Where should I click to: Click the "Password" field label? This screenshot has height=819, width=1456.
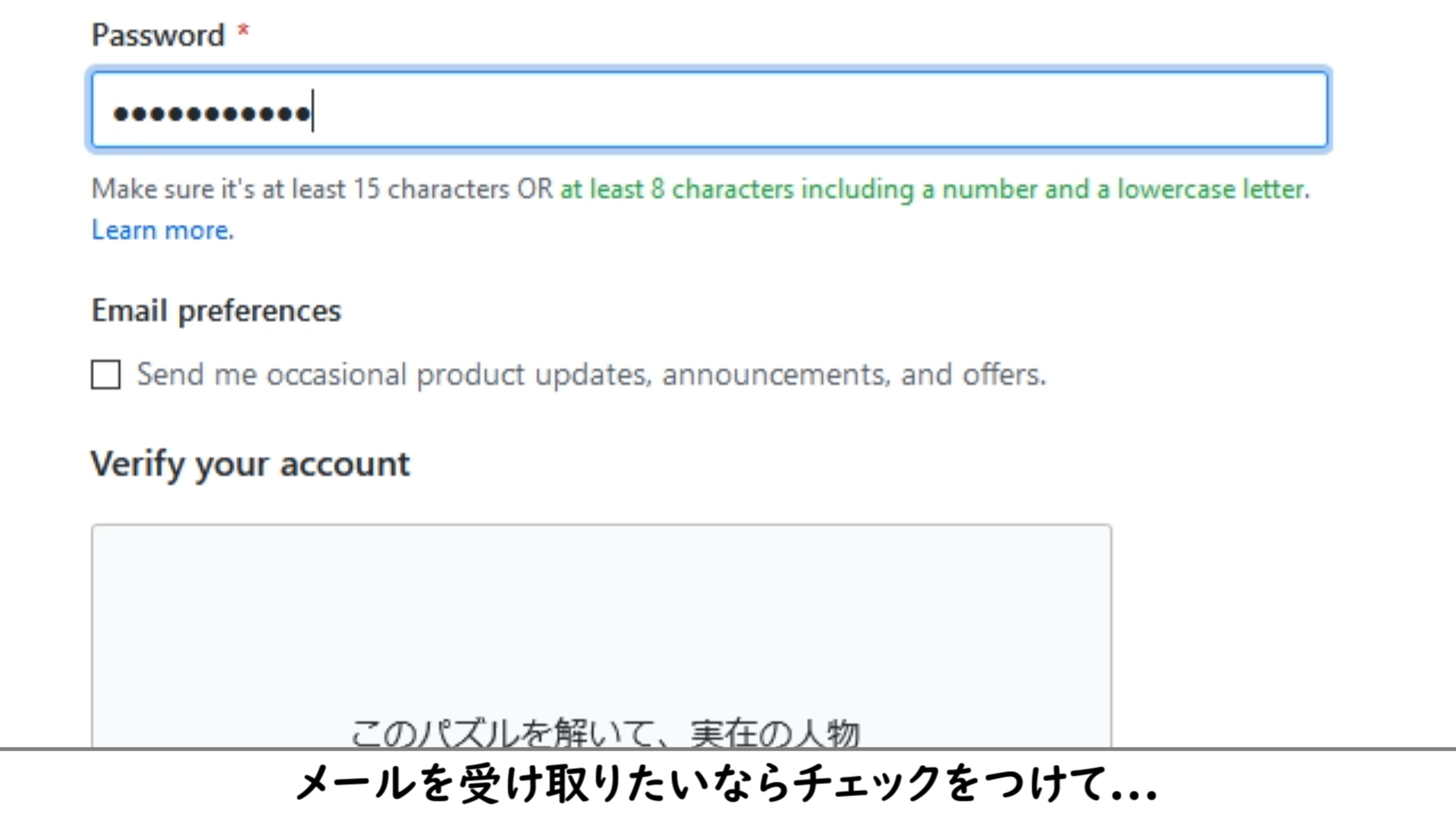[x=158, y=36]
